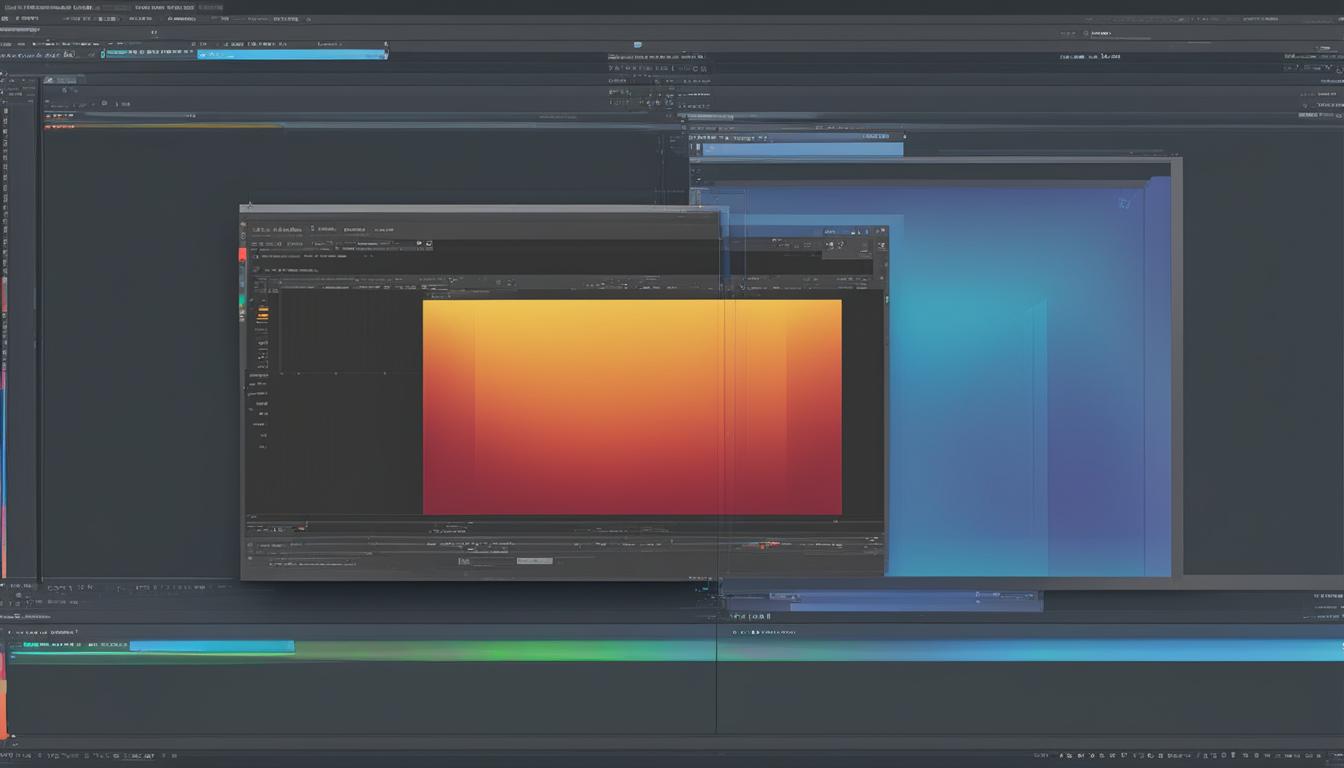The image size is (1344, 768).
Task: Click the snapshot icon above the render preview
Action: (x=428, y=243)
